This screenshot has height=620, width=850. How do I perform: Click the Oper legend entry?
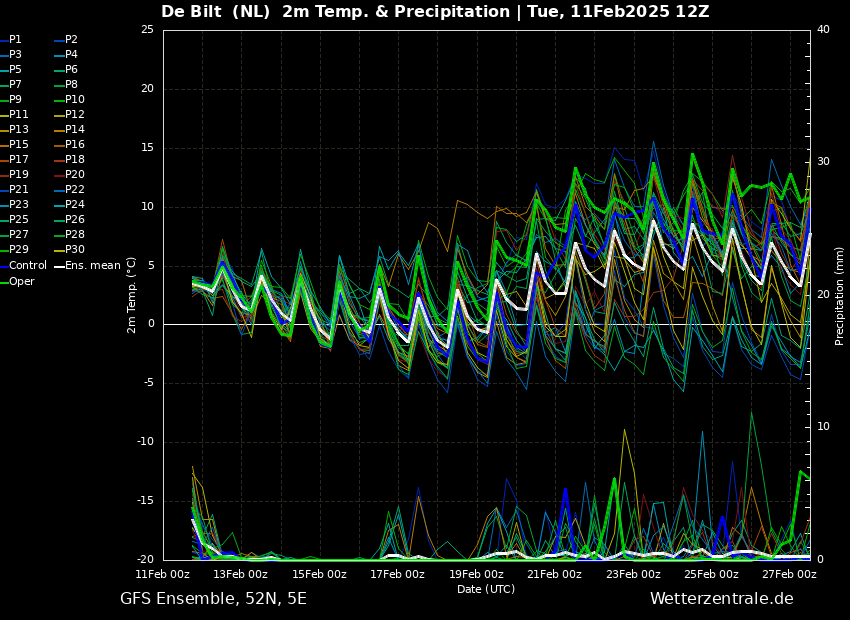pyautogui.click(x=17, y=282)
